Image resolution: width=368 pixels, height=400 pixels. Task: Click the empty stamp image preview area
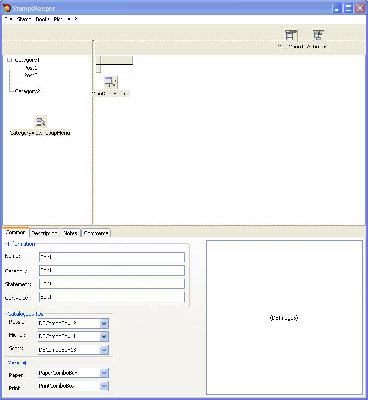coord(284,318)
